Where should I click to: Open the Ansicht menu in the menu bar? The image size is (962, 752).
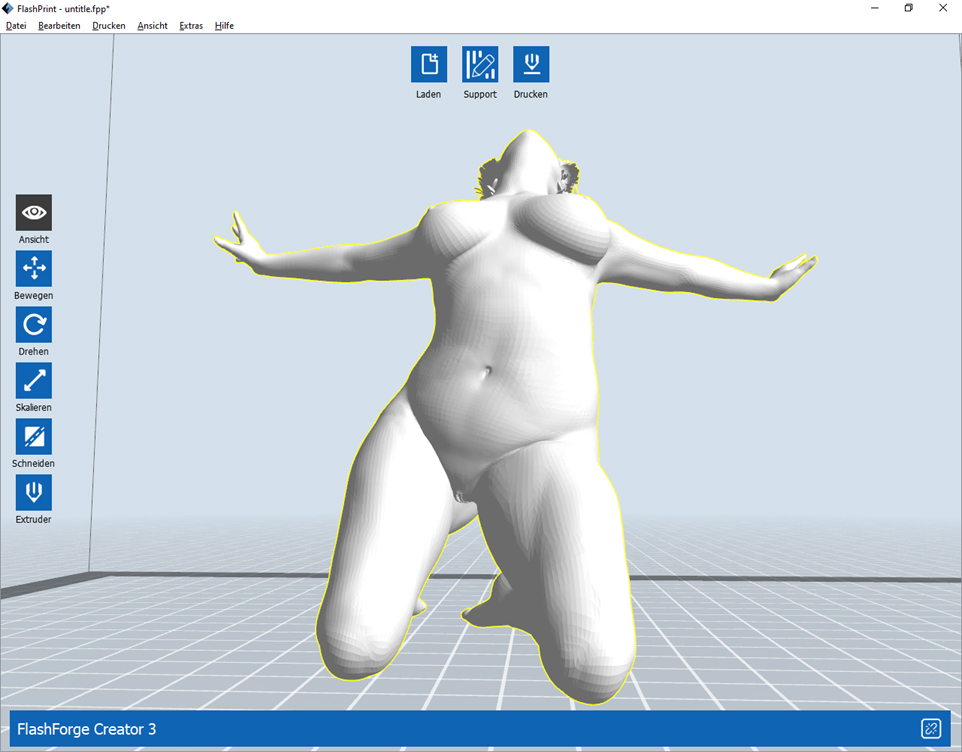(x=152, y=26)
